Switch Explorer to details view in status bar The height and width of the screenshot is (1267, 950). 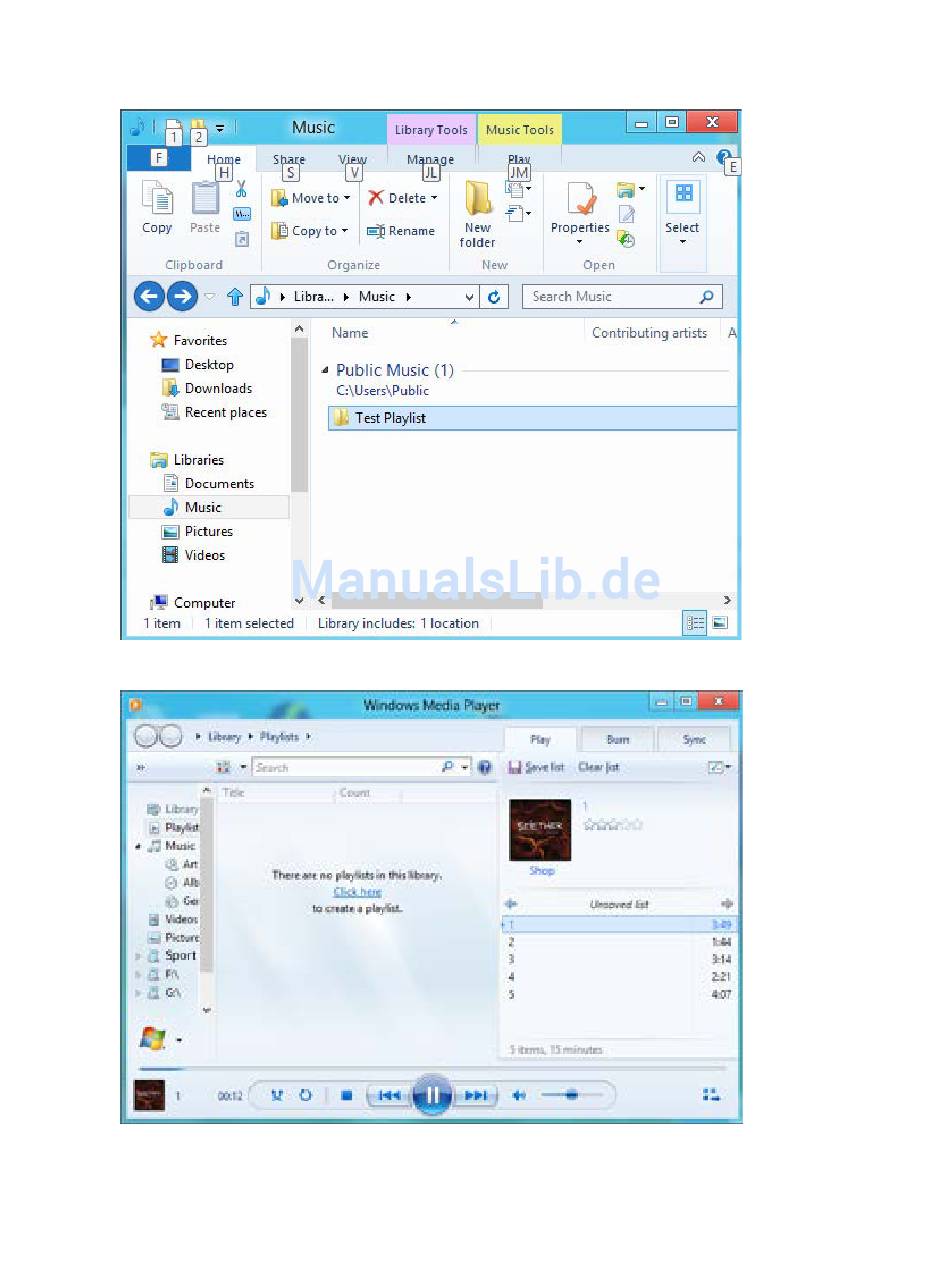click(695, 623)
